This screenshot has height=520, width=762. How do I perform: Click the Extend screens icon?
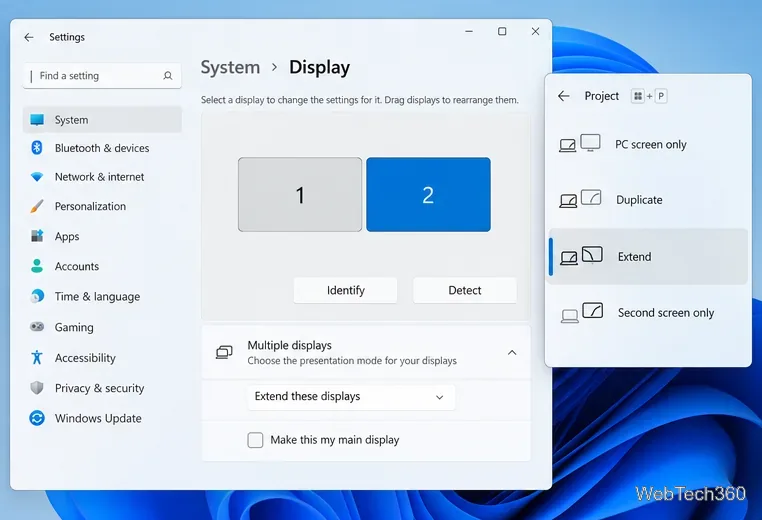pyautogui.click(x=581, y=256)
